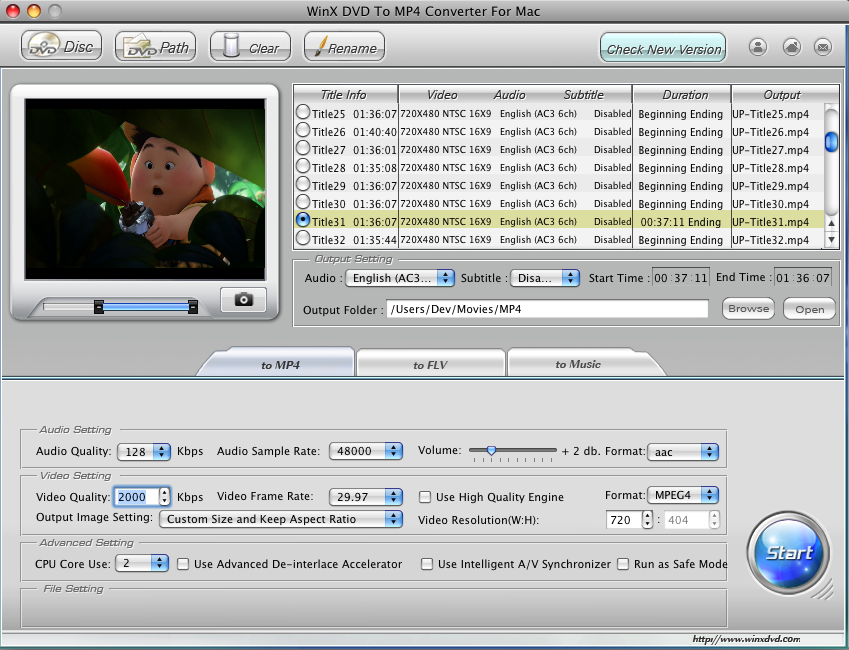Open the Output Image Setting dropdown
The height and width of the screenshot is (650, 849).
tap(281, 519)
